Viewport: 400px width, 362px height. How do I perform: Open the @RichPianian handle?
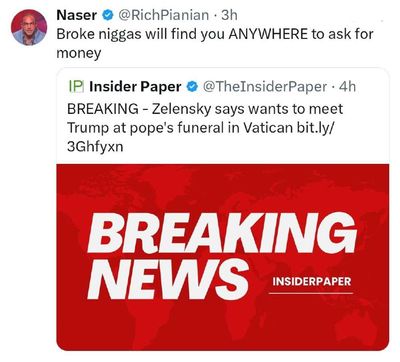point(163,15)
